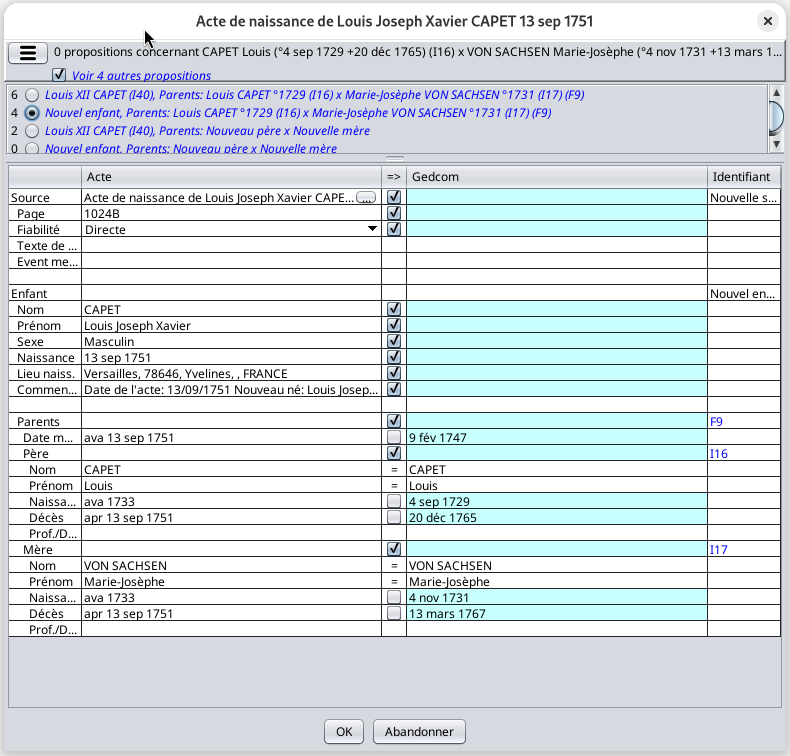Screen dimensions: 790x756
Task: Click the Gedcom column header
Action: tap(557, 177)
